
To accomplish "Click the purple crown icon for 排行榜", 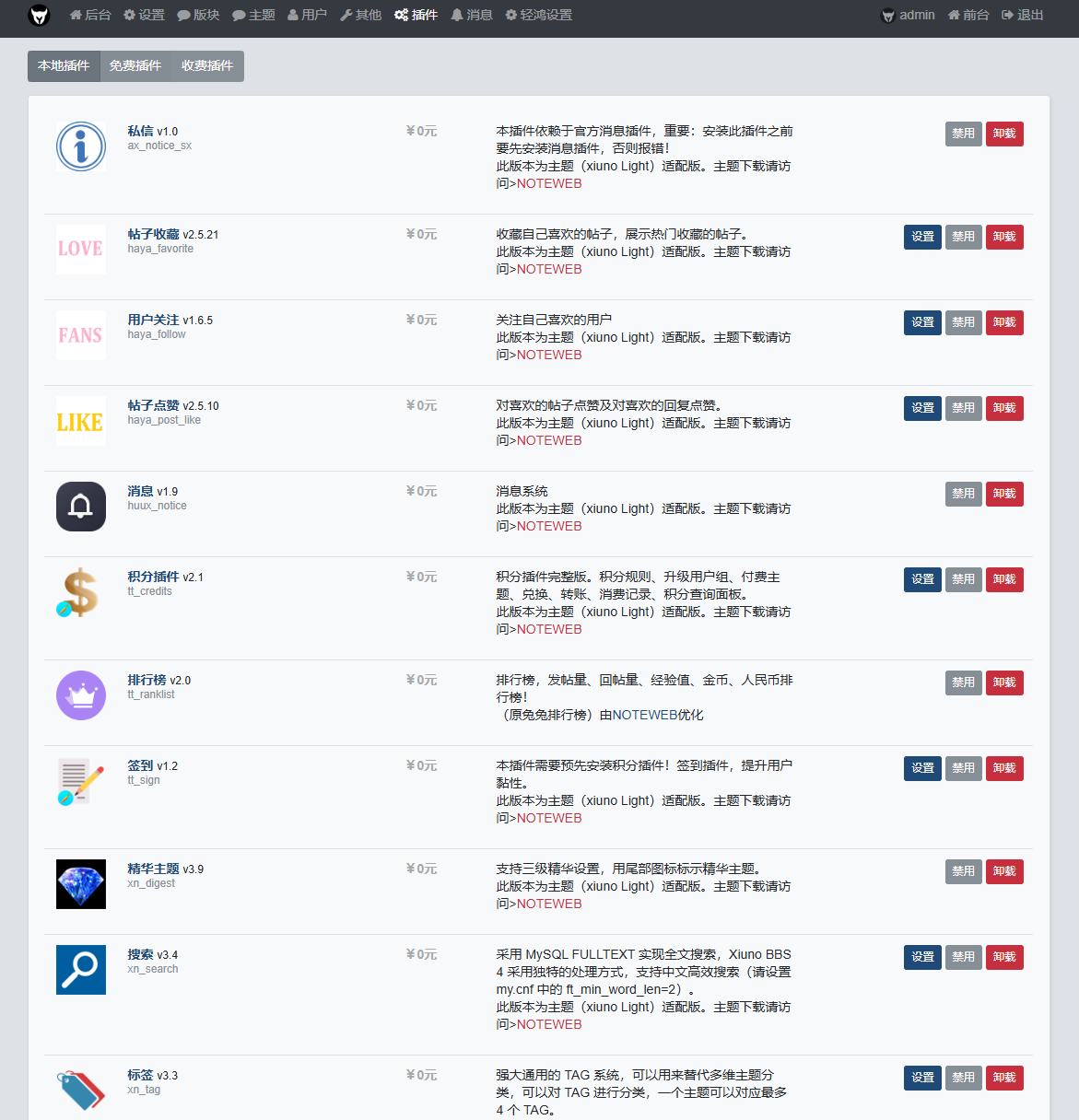I will (81, 695).
